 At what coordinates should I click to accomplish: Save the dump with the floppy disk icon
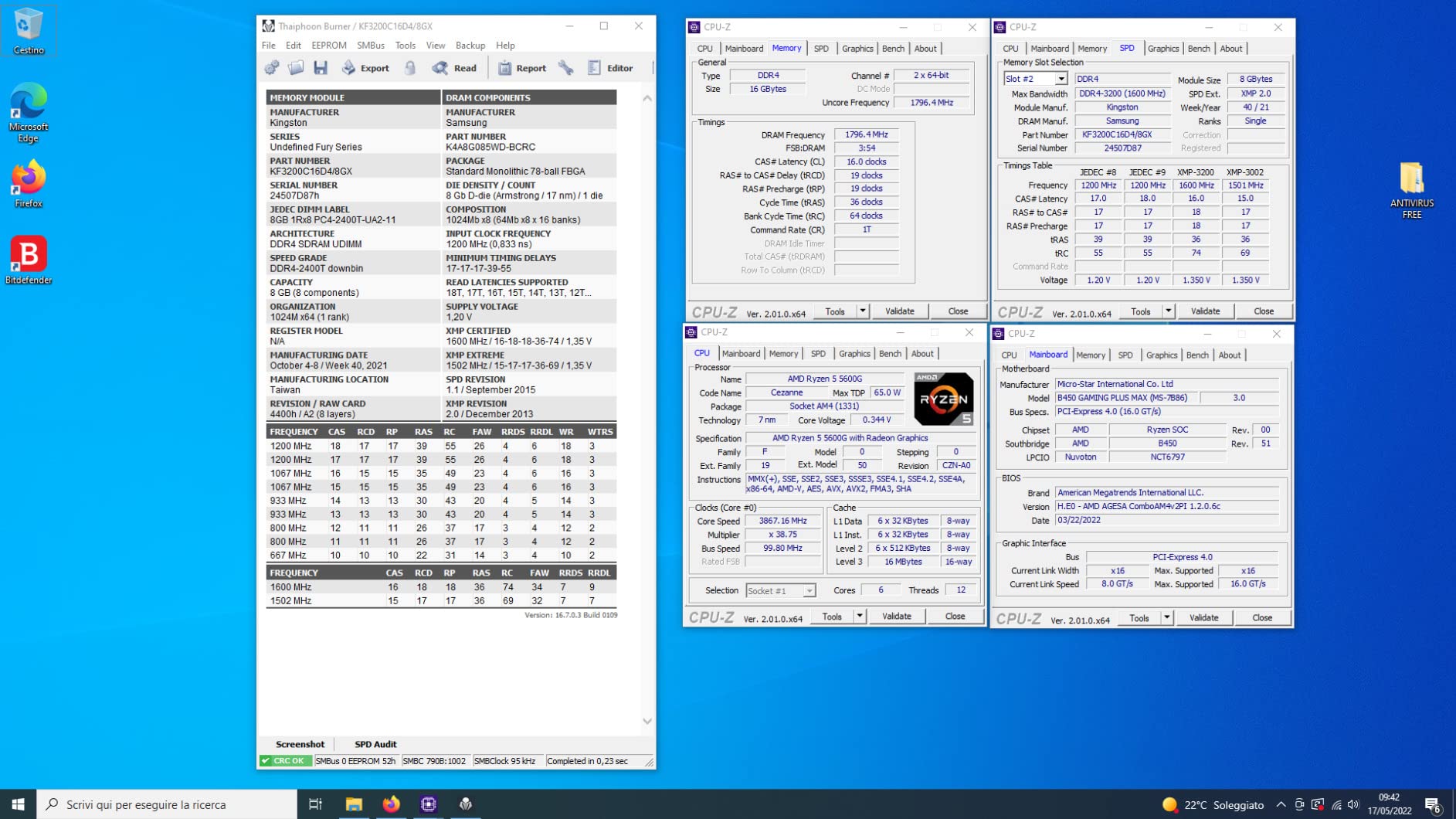point(321,68)
